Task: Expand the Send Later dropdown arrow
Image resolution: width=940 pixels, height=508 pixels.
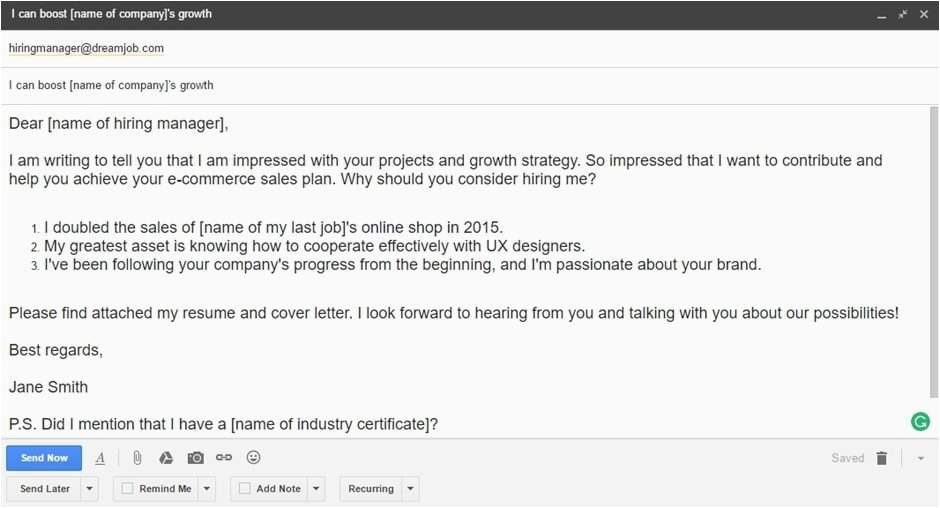Action: [89, 489]
